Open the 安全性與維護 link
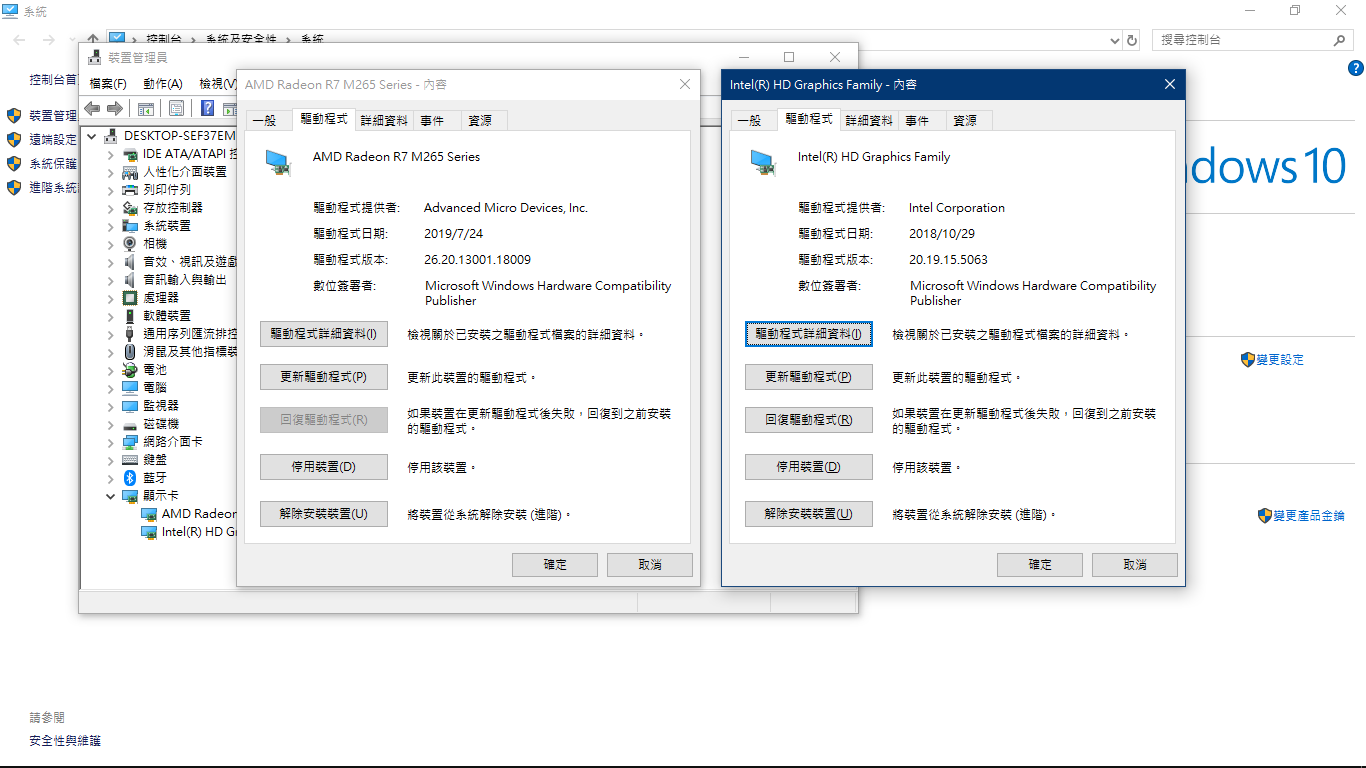The image size is (1366, 768). 65,741
